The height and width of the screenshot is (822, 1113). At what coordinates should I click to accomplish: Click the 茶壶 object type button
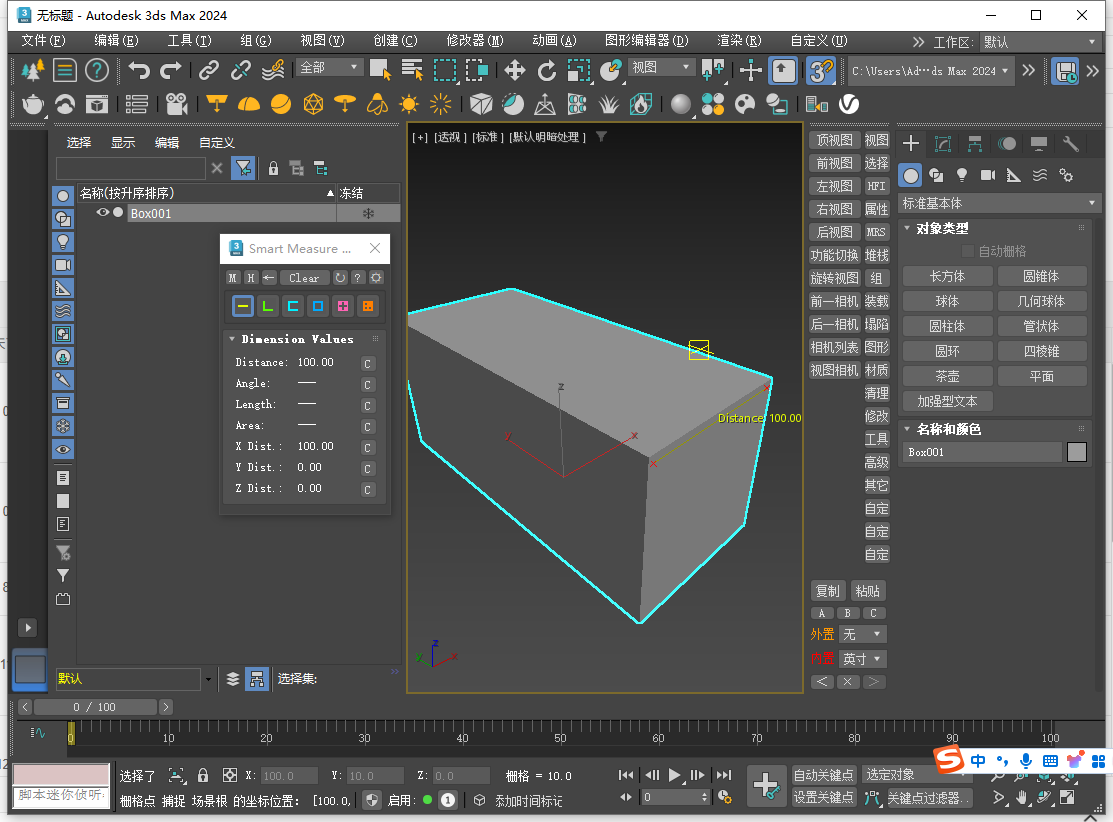[947, 375]
